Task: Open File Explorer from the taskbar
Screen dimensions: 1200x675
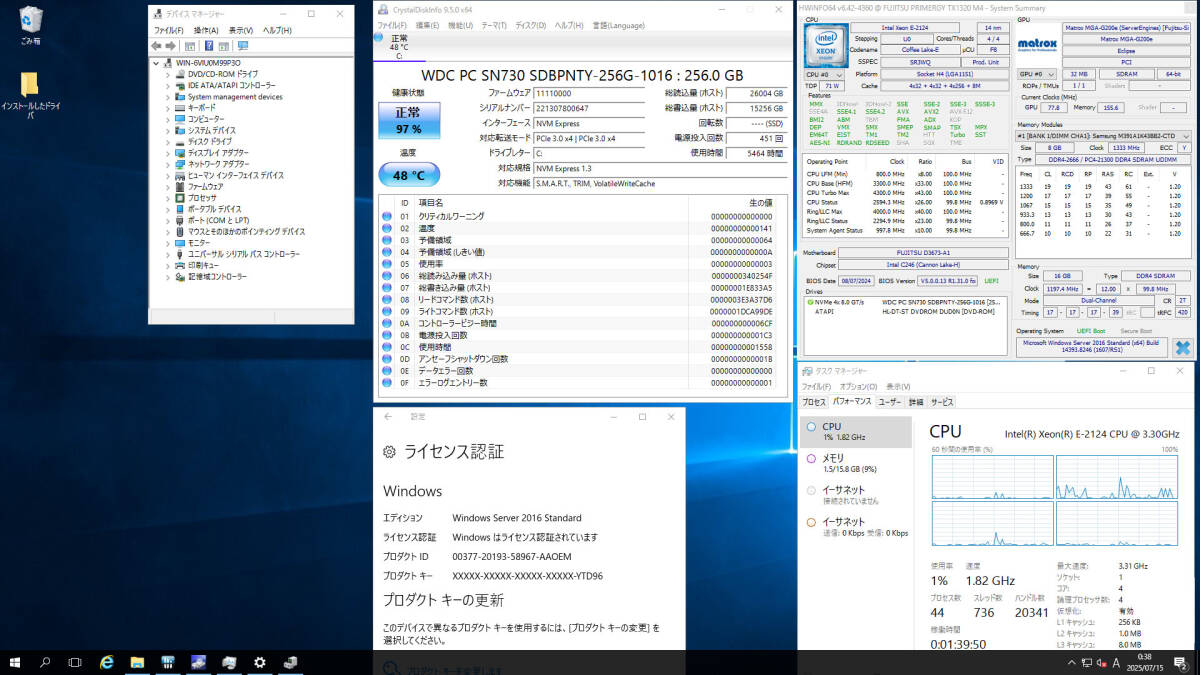Action: point(138,662)
